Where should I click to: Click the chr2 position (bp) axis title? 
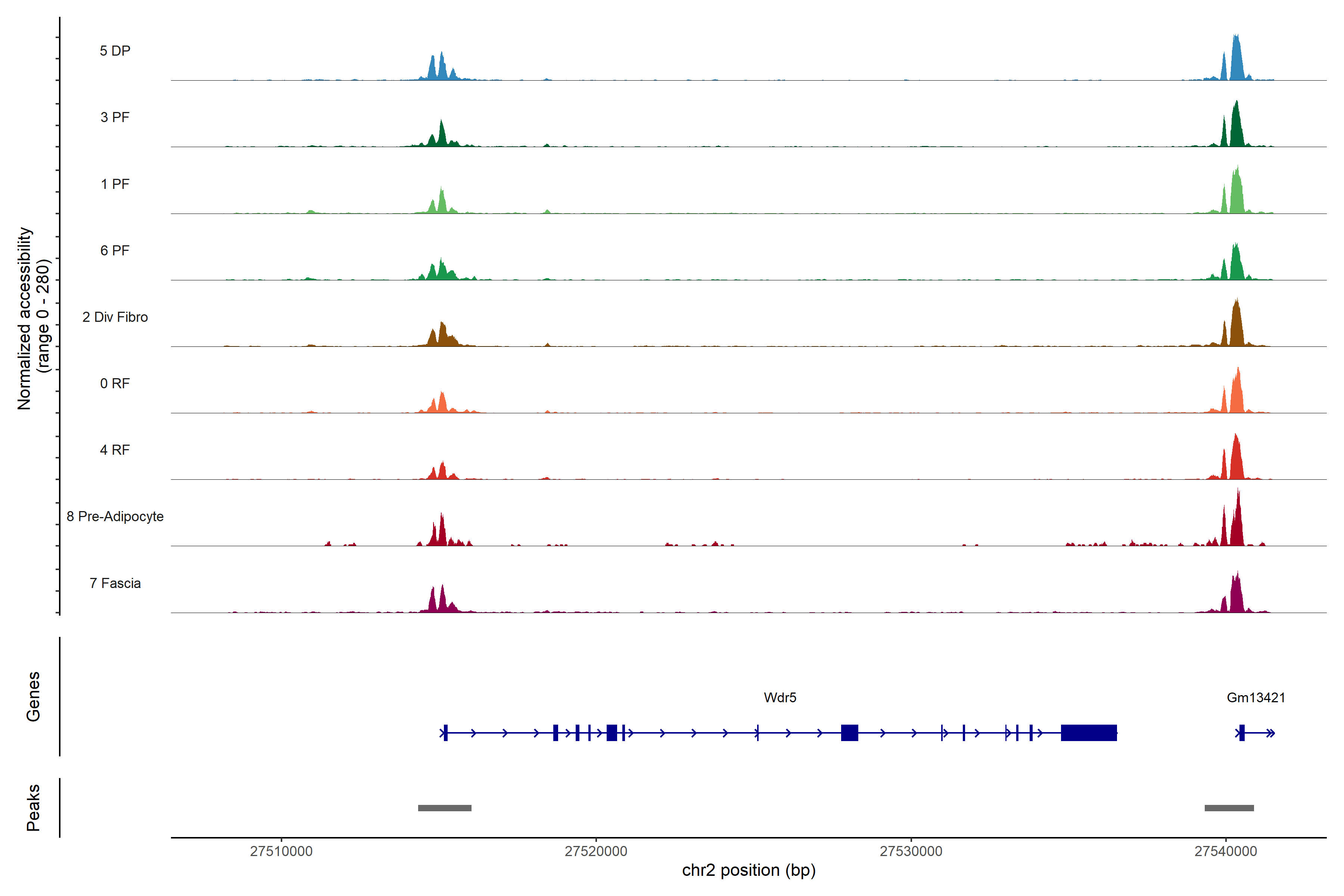749,870
